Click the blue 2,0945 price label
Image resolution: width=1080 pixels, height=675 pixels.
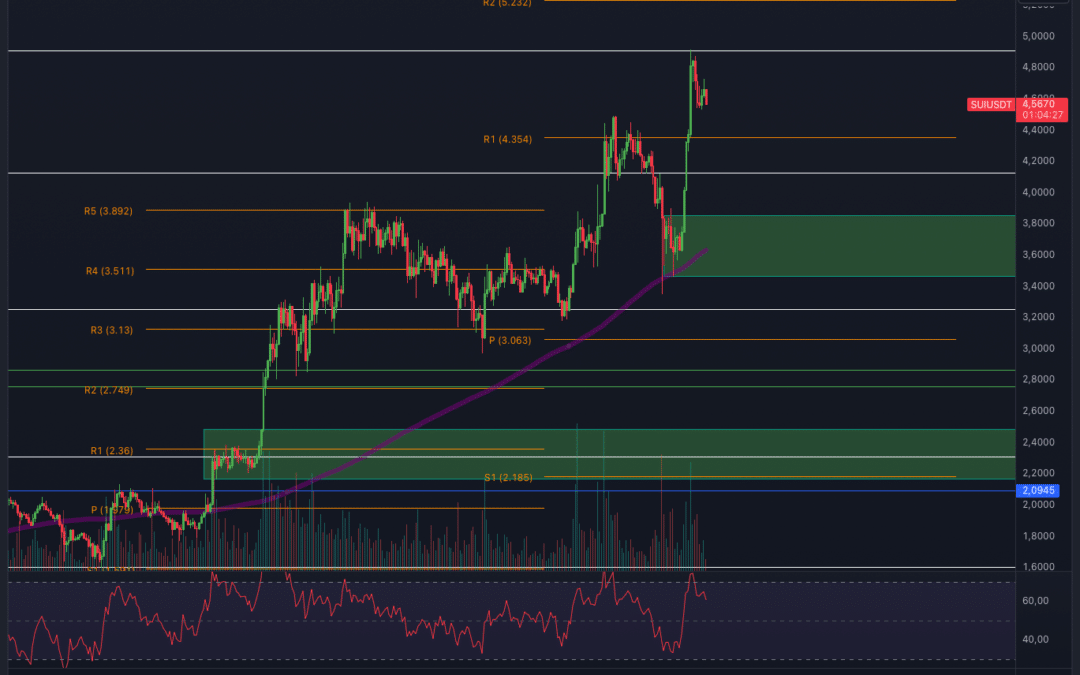point(1038,490)
